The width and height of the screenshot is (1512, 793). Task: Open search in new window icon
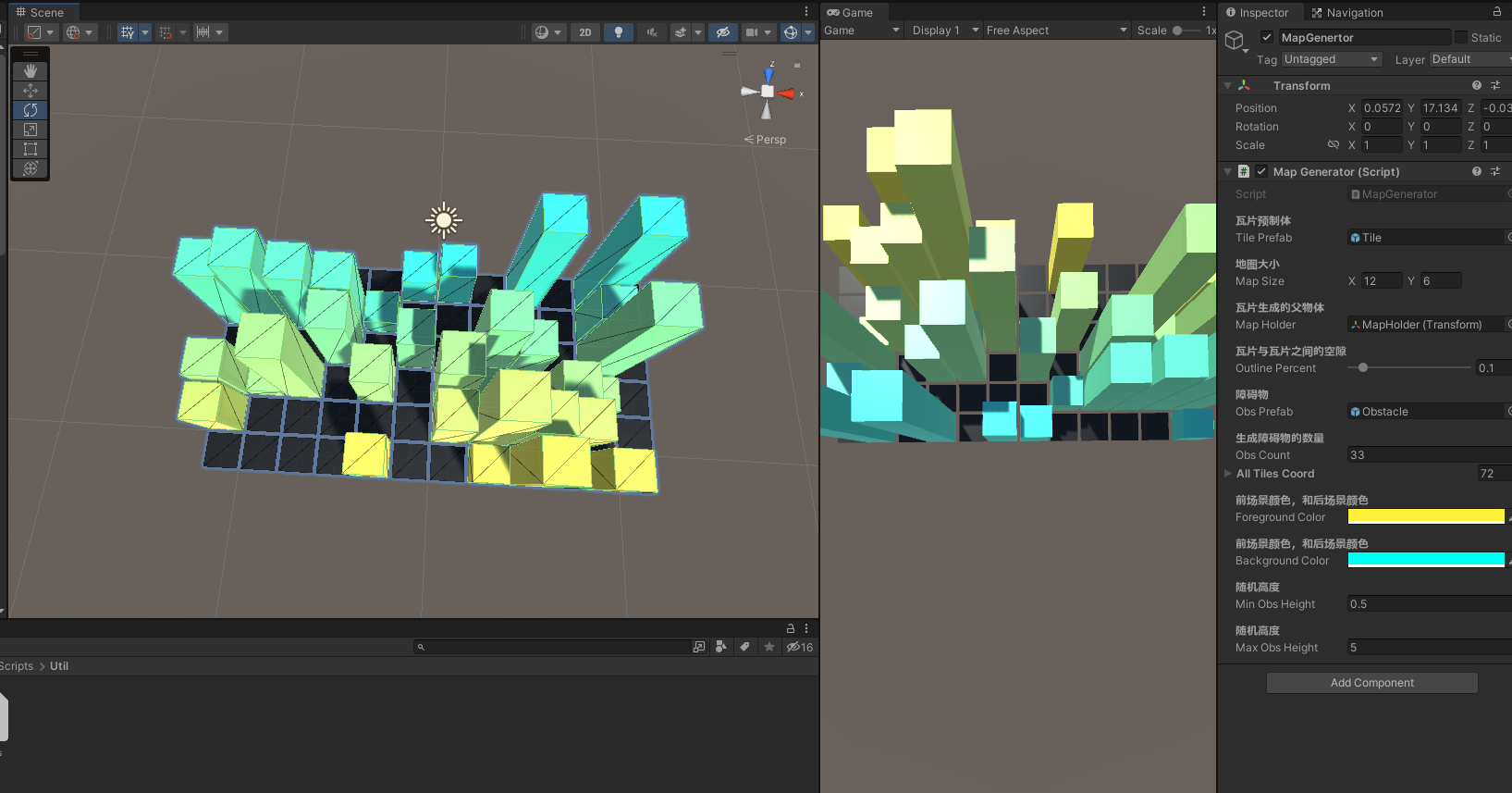699,647
